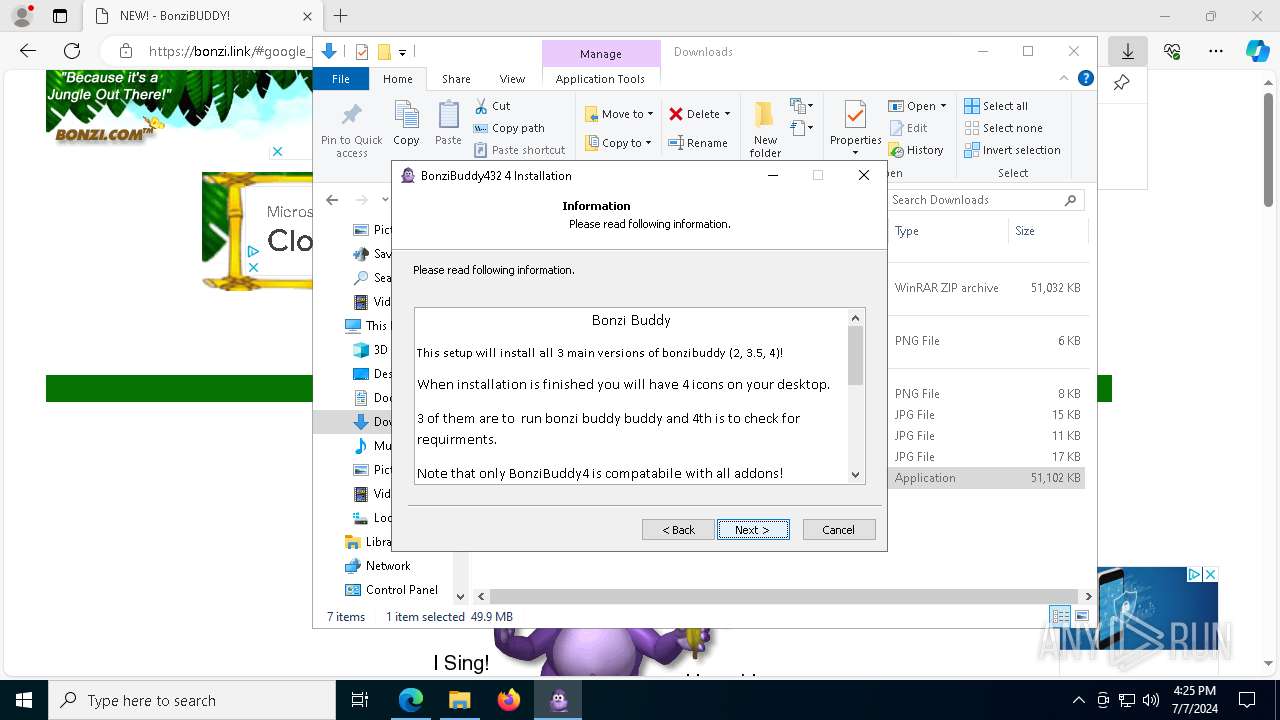Open new browser tab
This screenshot has height=720, width=1280.
click(340, 16)
